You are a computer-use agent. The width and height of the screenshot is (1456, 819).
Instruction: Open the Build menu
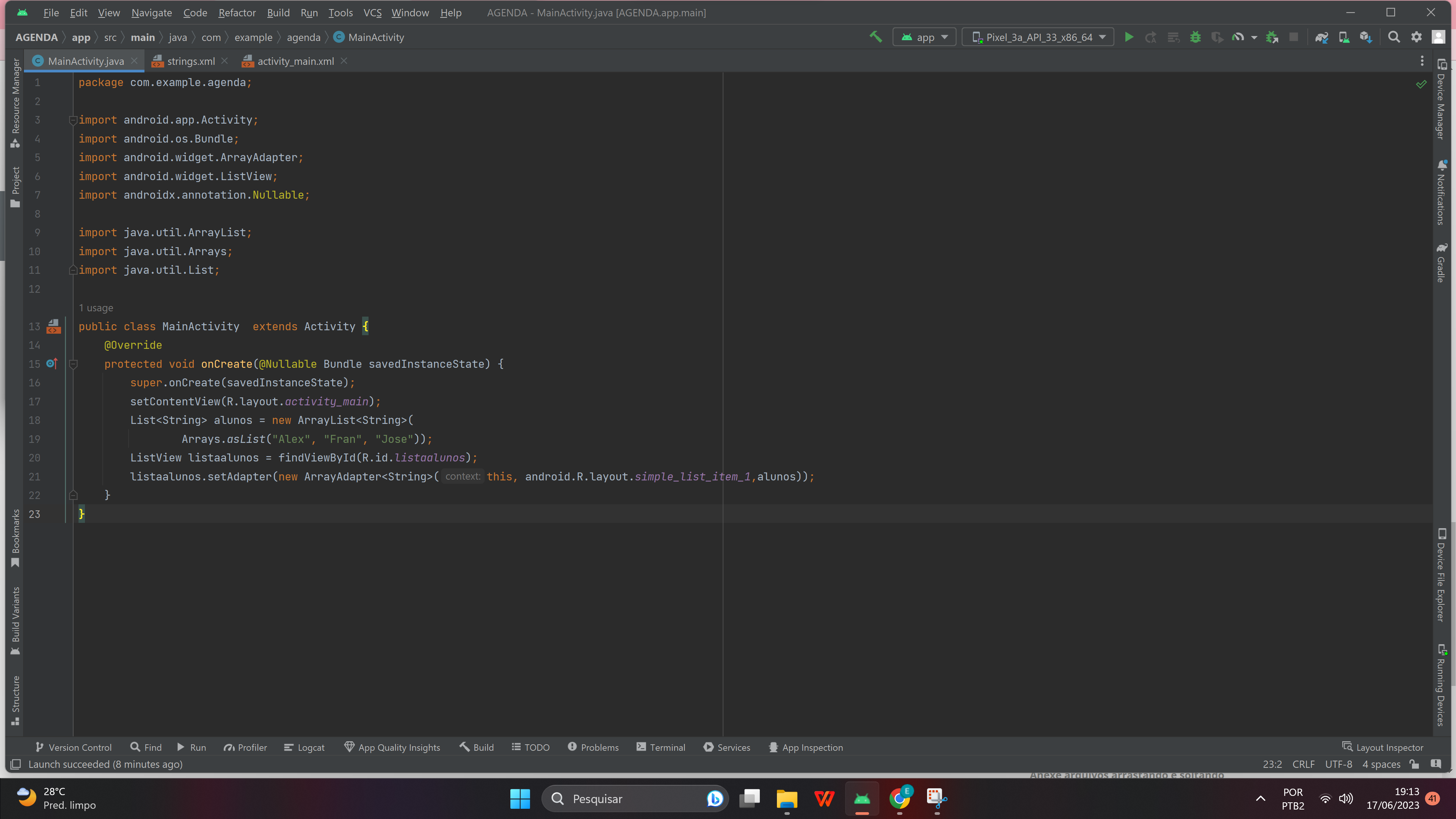click(278, 13)
